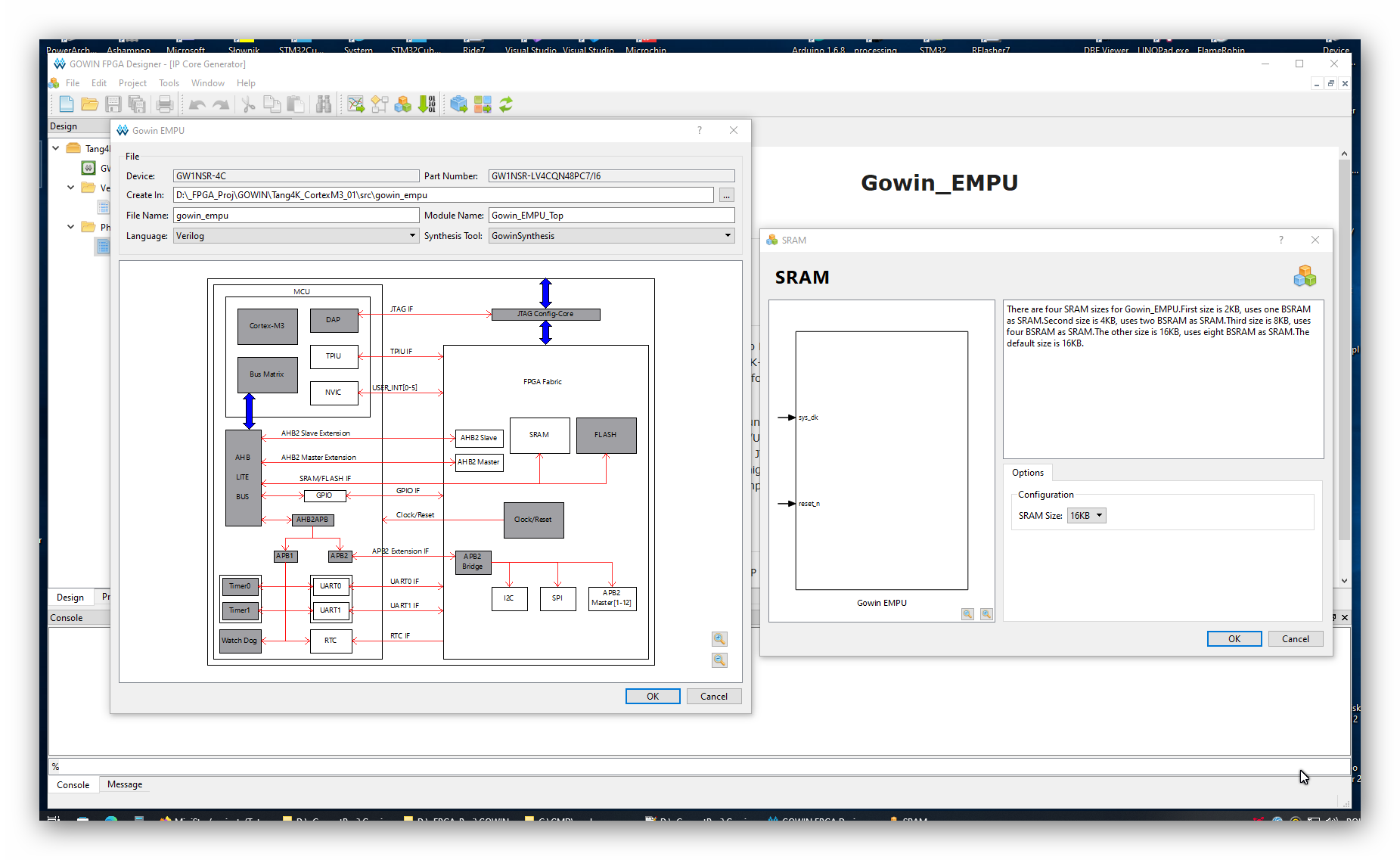Click the SRAM block in diagram
The width and height of the screenshot is (1400, 860).
[x=539, y=436]
